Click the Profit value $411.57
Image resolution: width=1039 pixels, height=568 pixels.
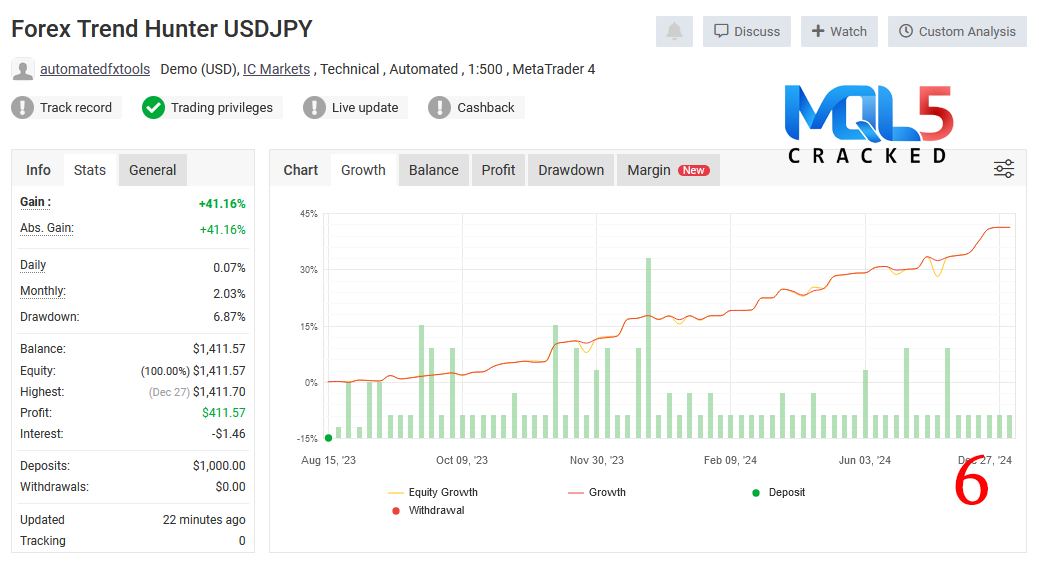click(x=224, y=413)
